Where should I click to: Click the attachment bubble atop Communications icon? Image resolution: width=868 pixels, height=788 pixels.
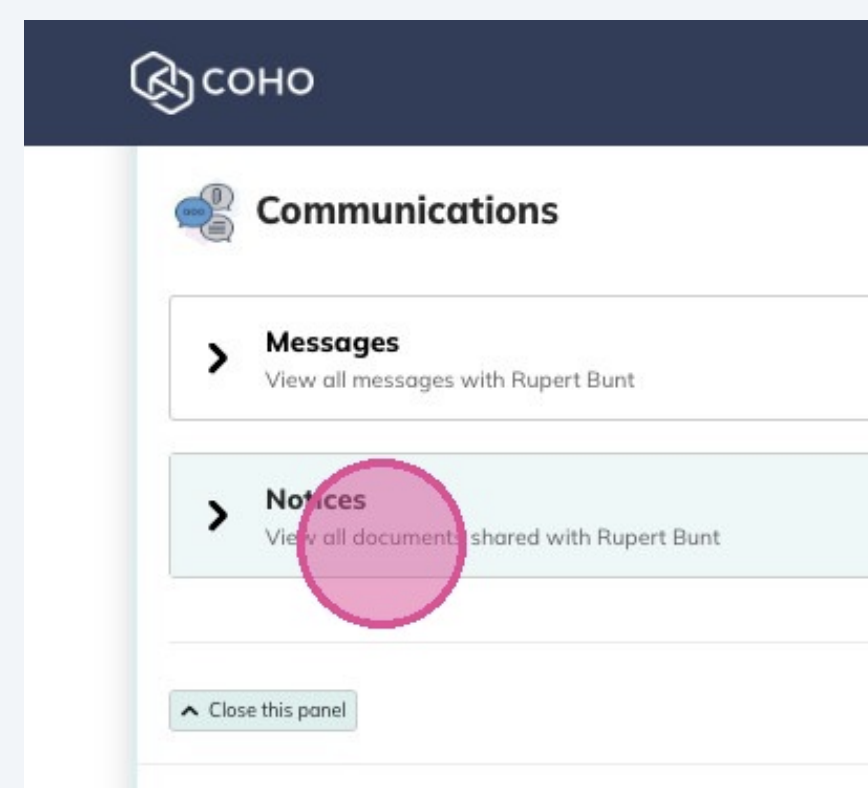point(220,195)
